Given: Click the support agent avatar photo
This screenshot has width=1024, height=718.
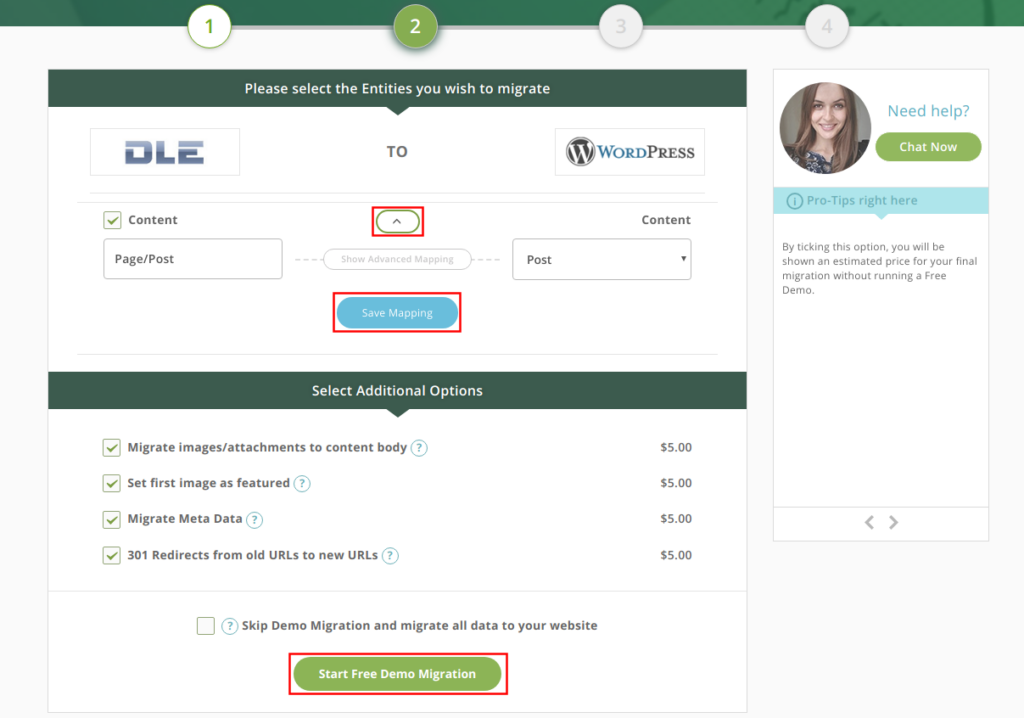Looking at the screenshot, I should coord(825,128).
